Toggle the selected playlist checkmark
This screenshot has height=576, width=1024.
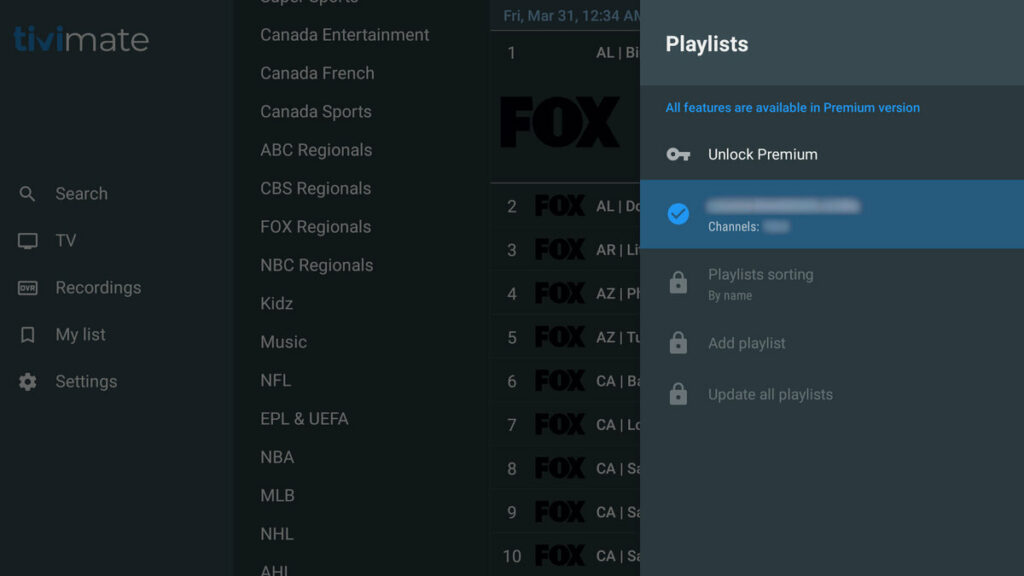[x=678, y=214]
